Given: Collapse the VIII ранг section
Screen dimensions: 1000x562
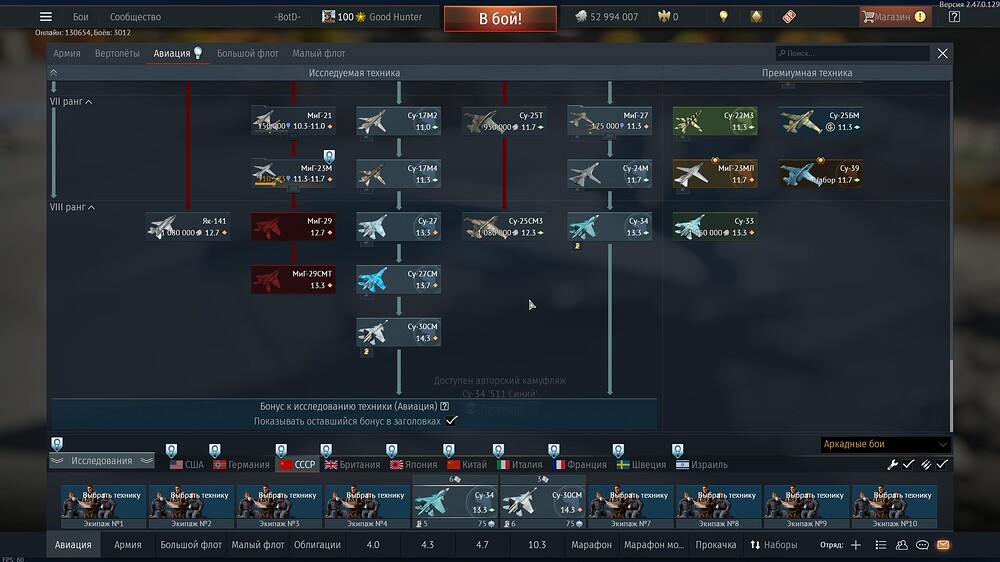Looking at the screenshot, I should tap(73, 207).
